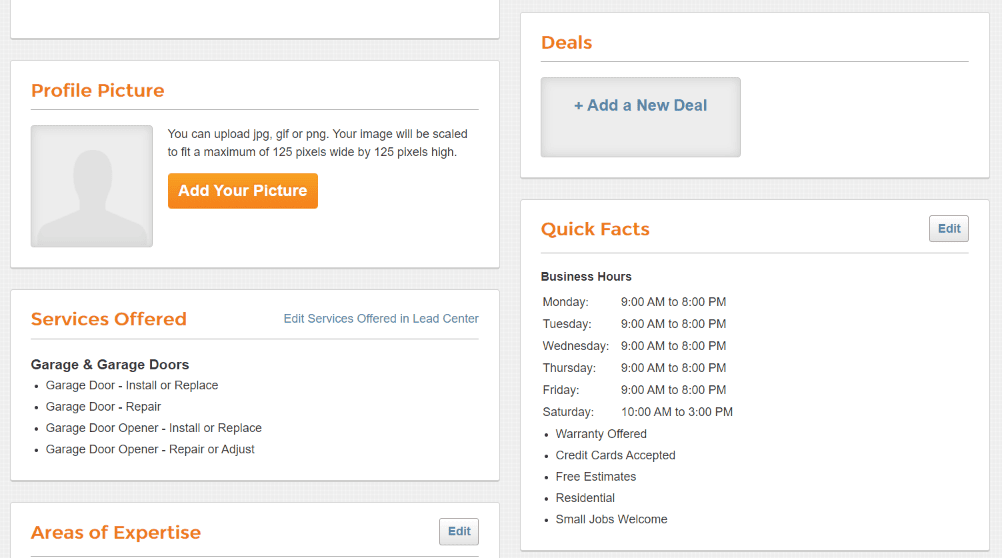The image size is (1002, 558).
Task: Click the profile picture placeholder avatar
Action: (92, 186)
